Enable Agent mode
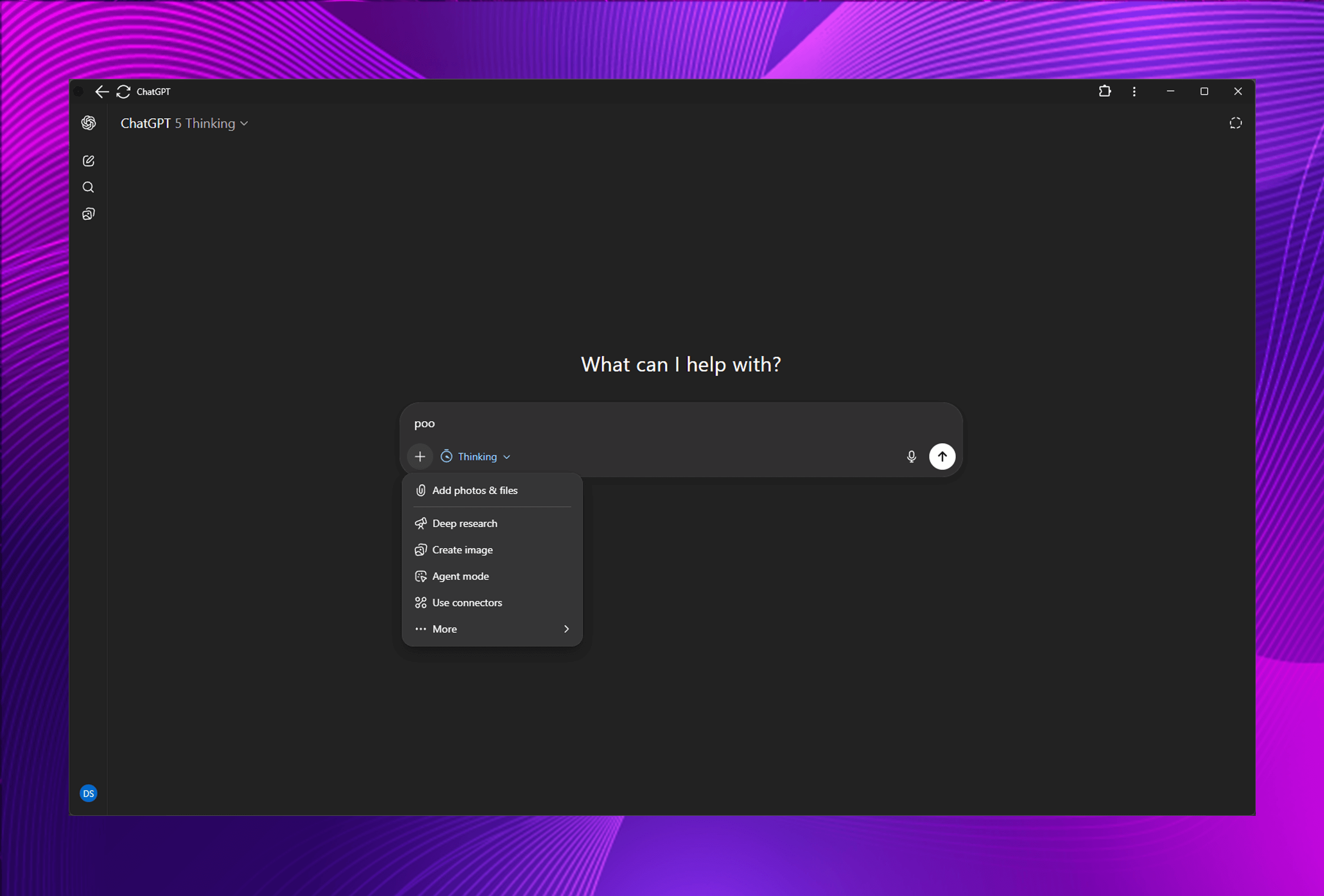This screenshot has height=896, width=1324. coord(460,576)
